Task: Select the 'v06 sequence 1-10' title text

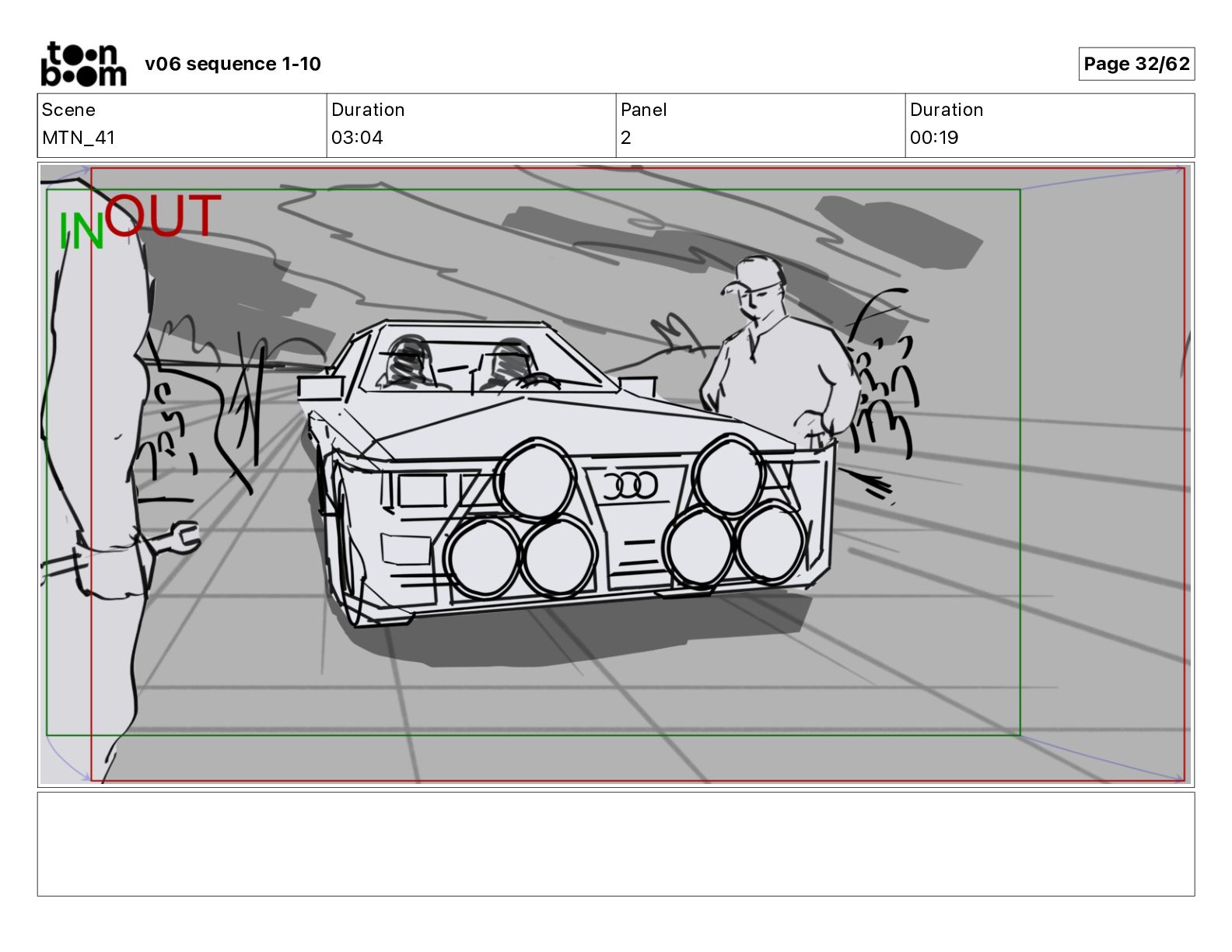Action: pos(233,64)
